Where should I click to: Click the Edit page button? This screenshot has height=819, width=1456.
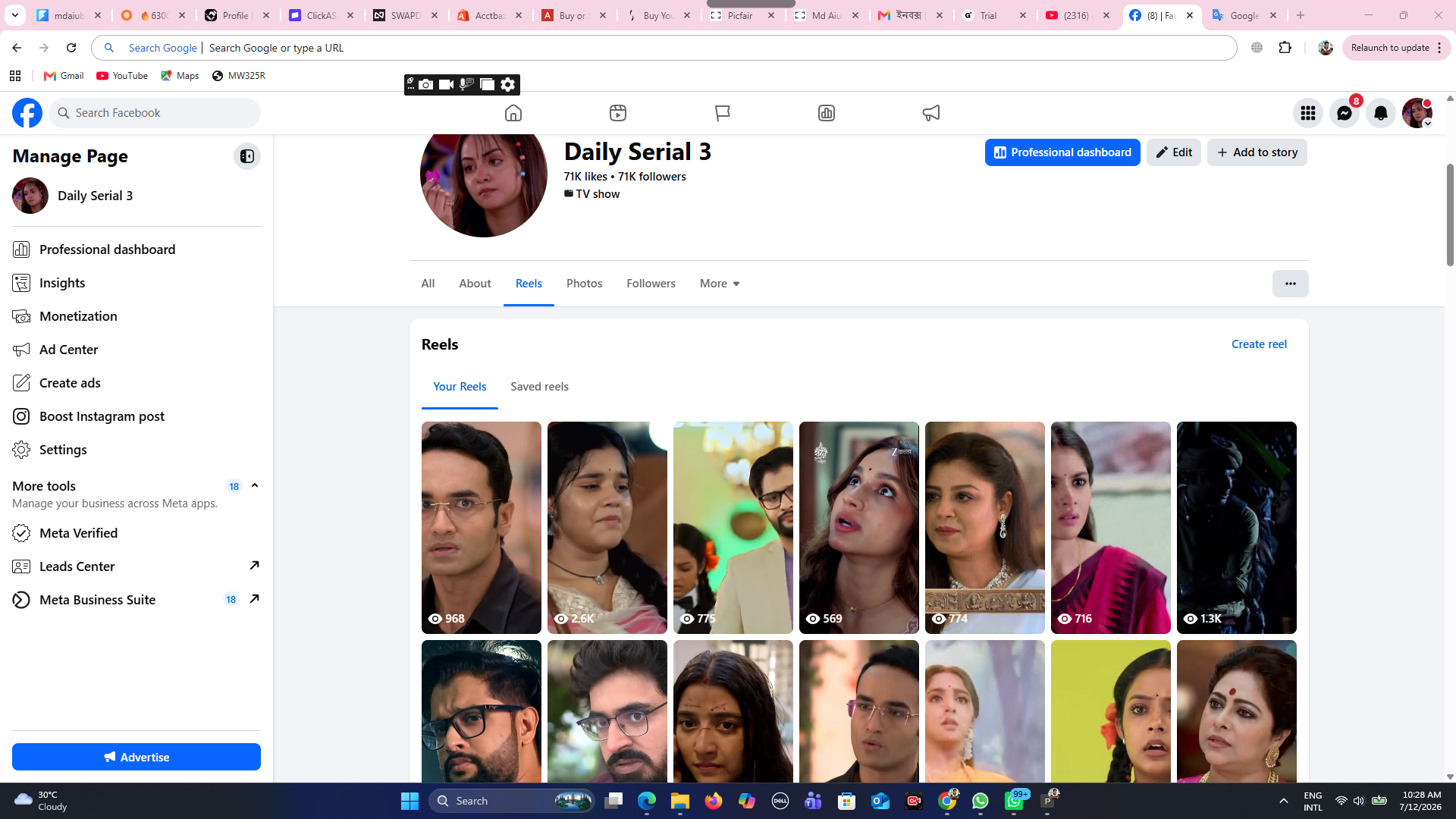[1174, 152]
